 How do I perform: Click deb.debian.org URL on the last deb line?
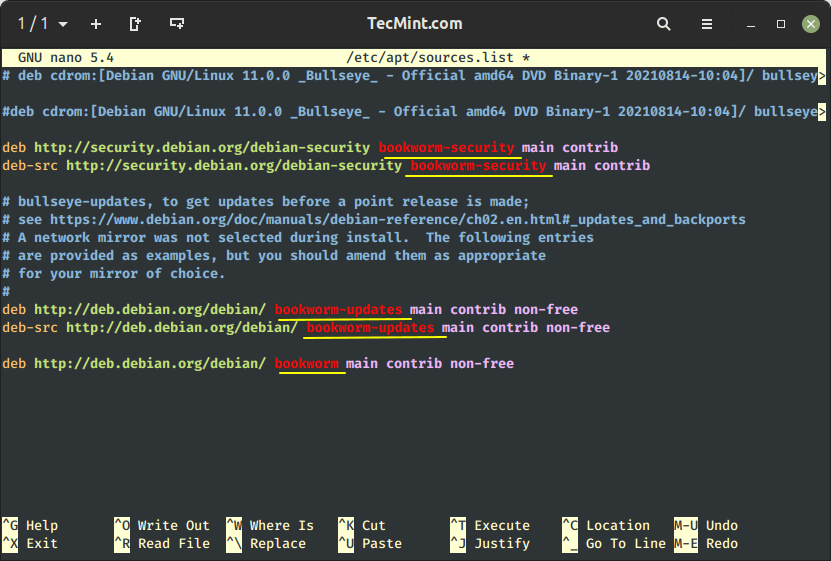click(x=150, y=363)
